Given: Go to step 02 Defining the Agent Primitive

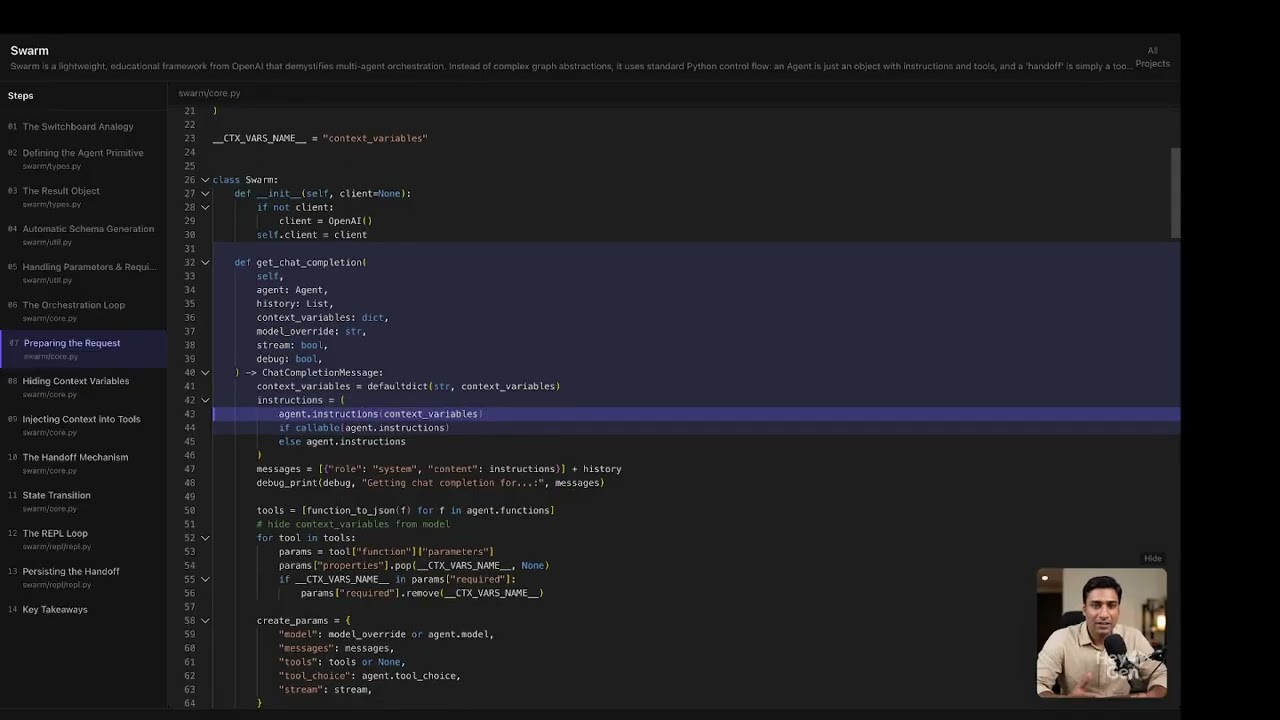Looking at the screenshot, I should (83, 158).
